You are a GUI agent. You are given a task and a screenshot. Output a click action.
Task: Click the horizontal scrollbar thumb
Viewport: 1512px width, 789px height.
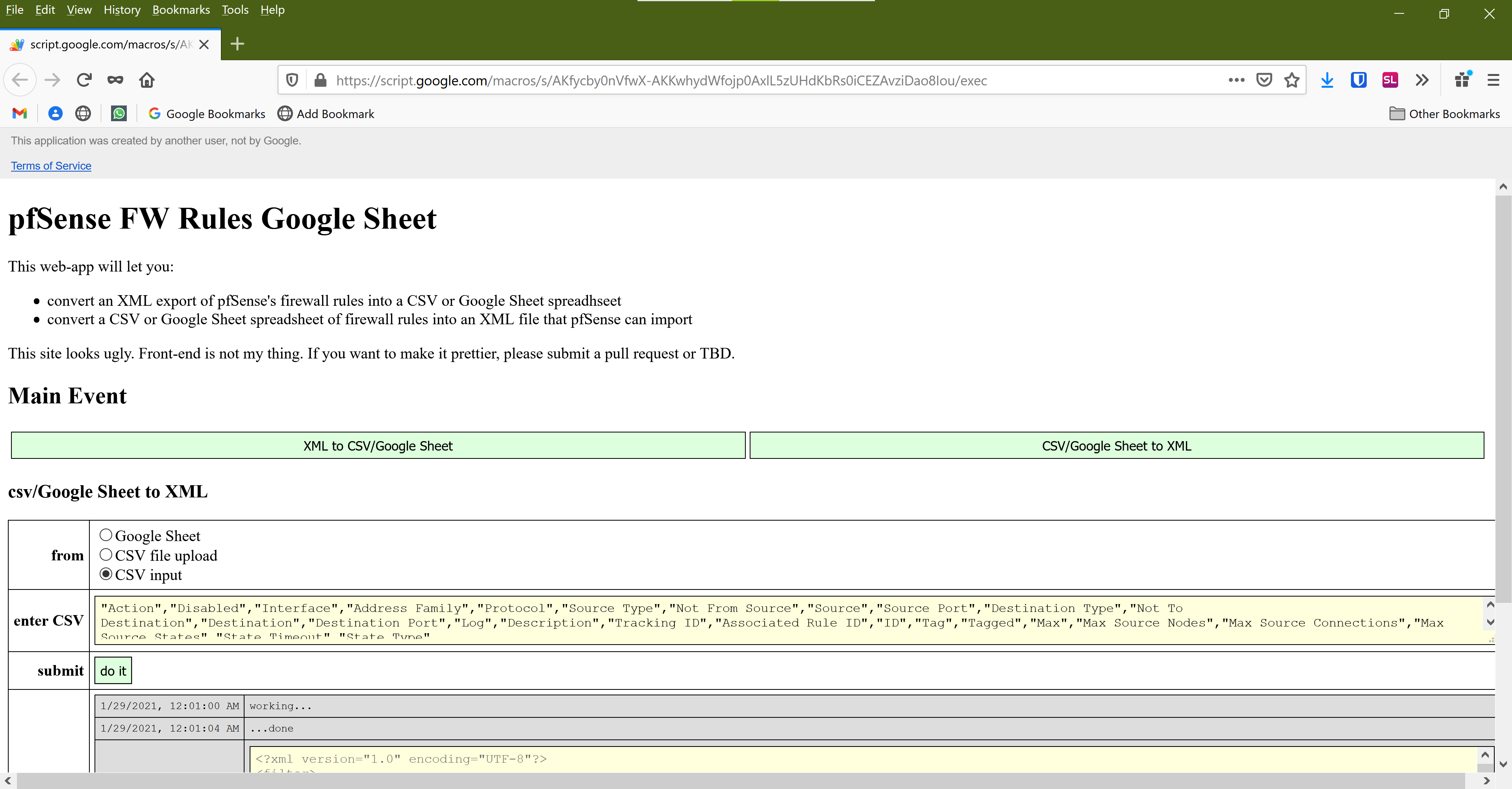(x=741, y=781)
